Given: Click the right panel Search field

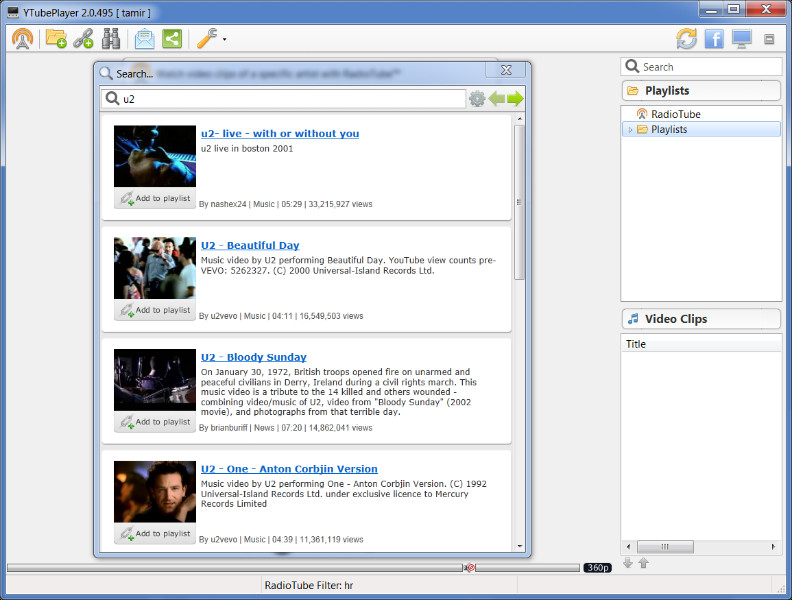Looking at the screenshot, I should [701, 67].
